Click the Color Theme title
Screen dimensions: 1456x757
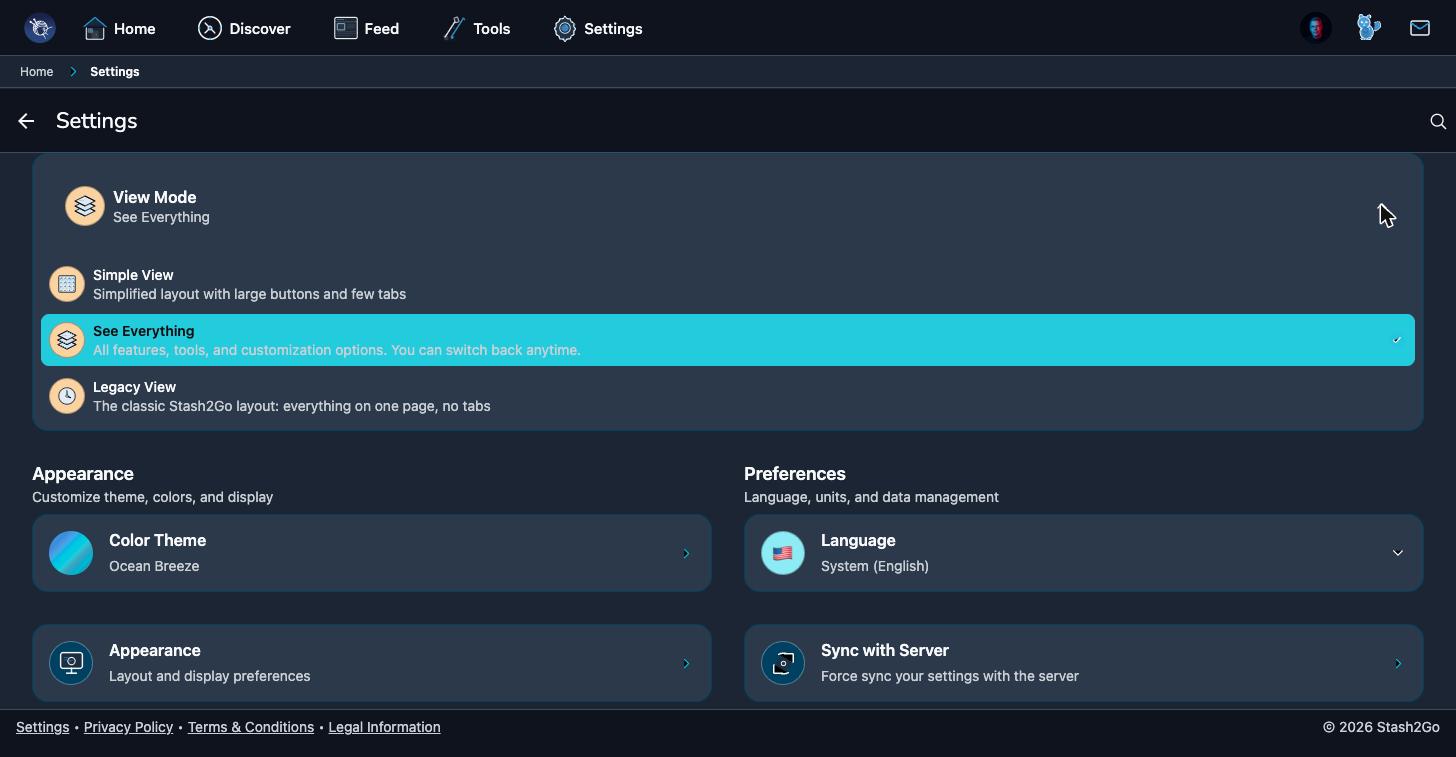[x=158, y=540]
